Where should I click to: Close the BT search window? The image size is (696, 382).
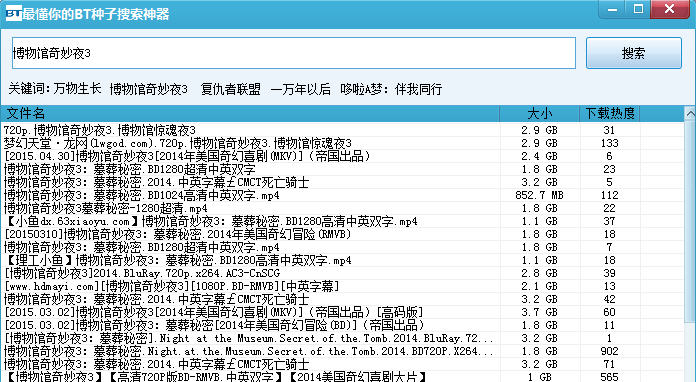click(670, 9)
